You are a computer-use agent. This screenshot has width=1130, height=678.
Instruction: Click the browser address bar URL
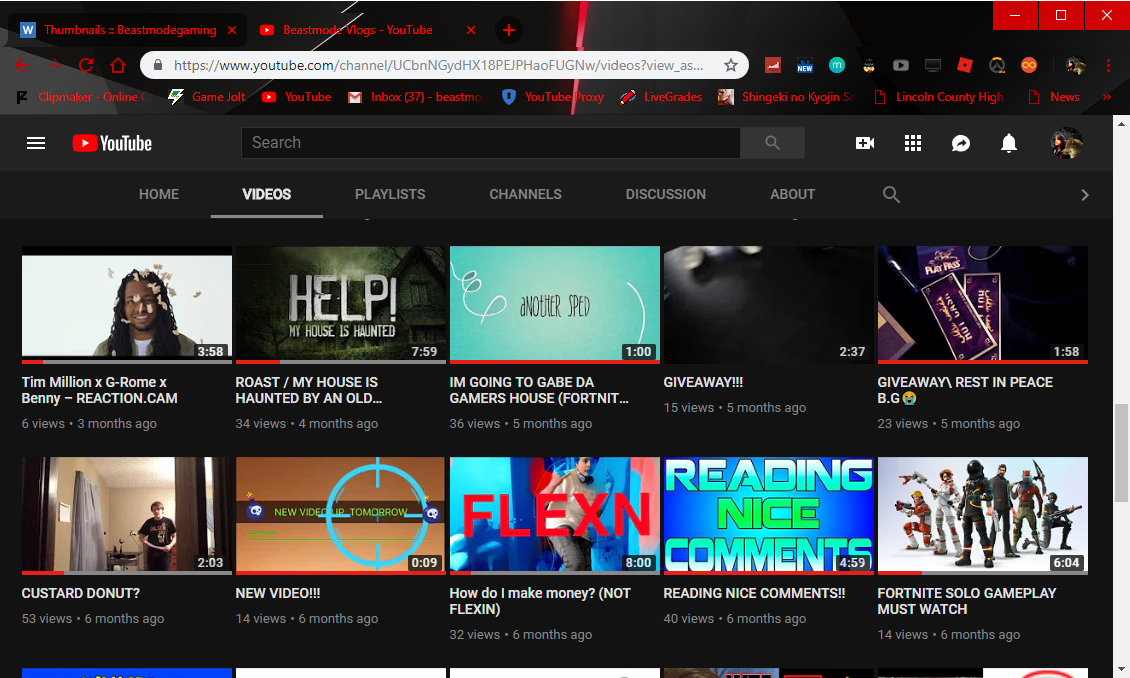(438, 66)
